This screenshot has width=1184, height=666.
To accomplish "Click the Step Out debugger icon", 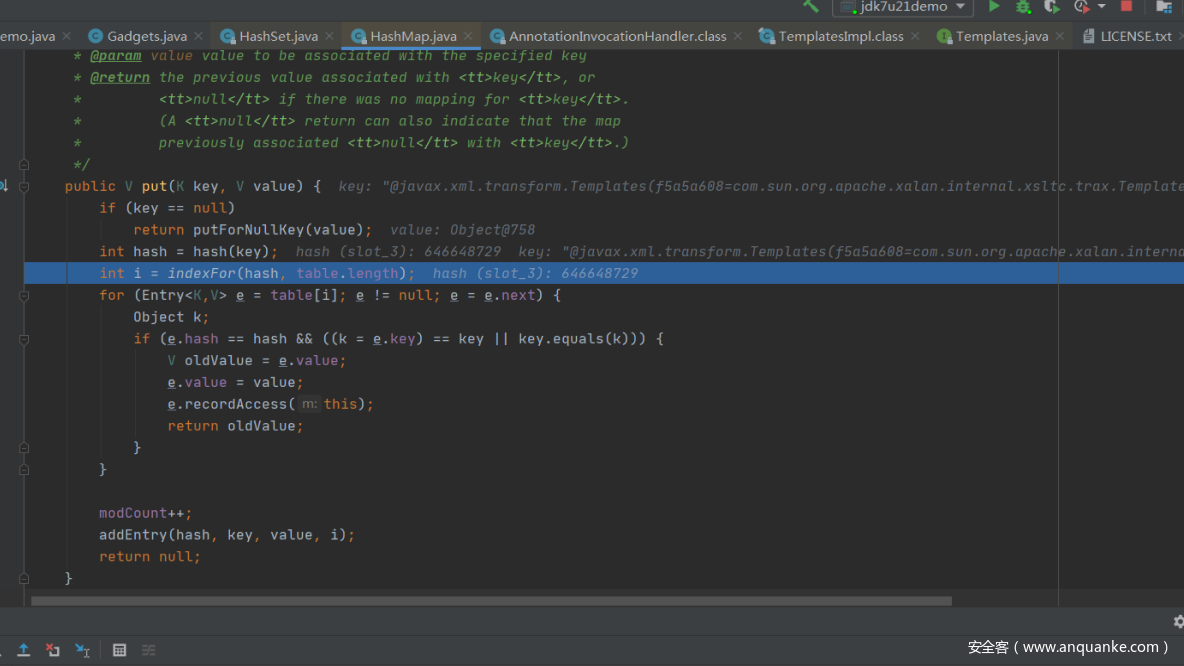I will click(x=23, y=650).
